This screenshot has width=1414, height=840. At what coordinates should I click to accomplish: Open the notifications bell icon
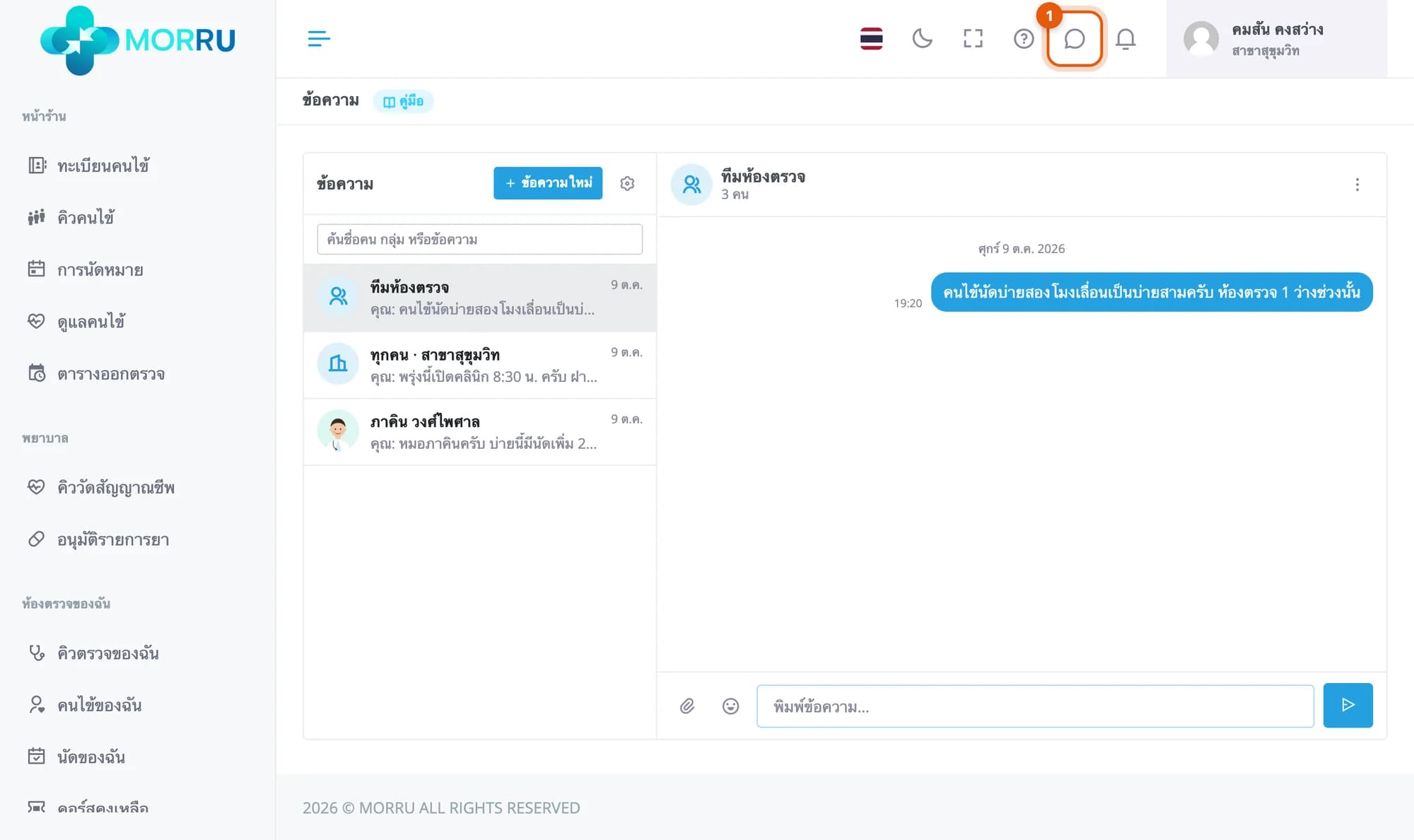pyautogui.click(x=1126, y=38)
